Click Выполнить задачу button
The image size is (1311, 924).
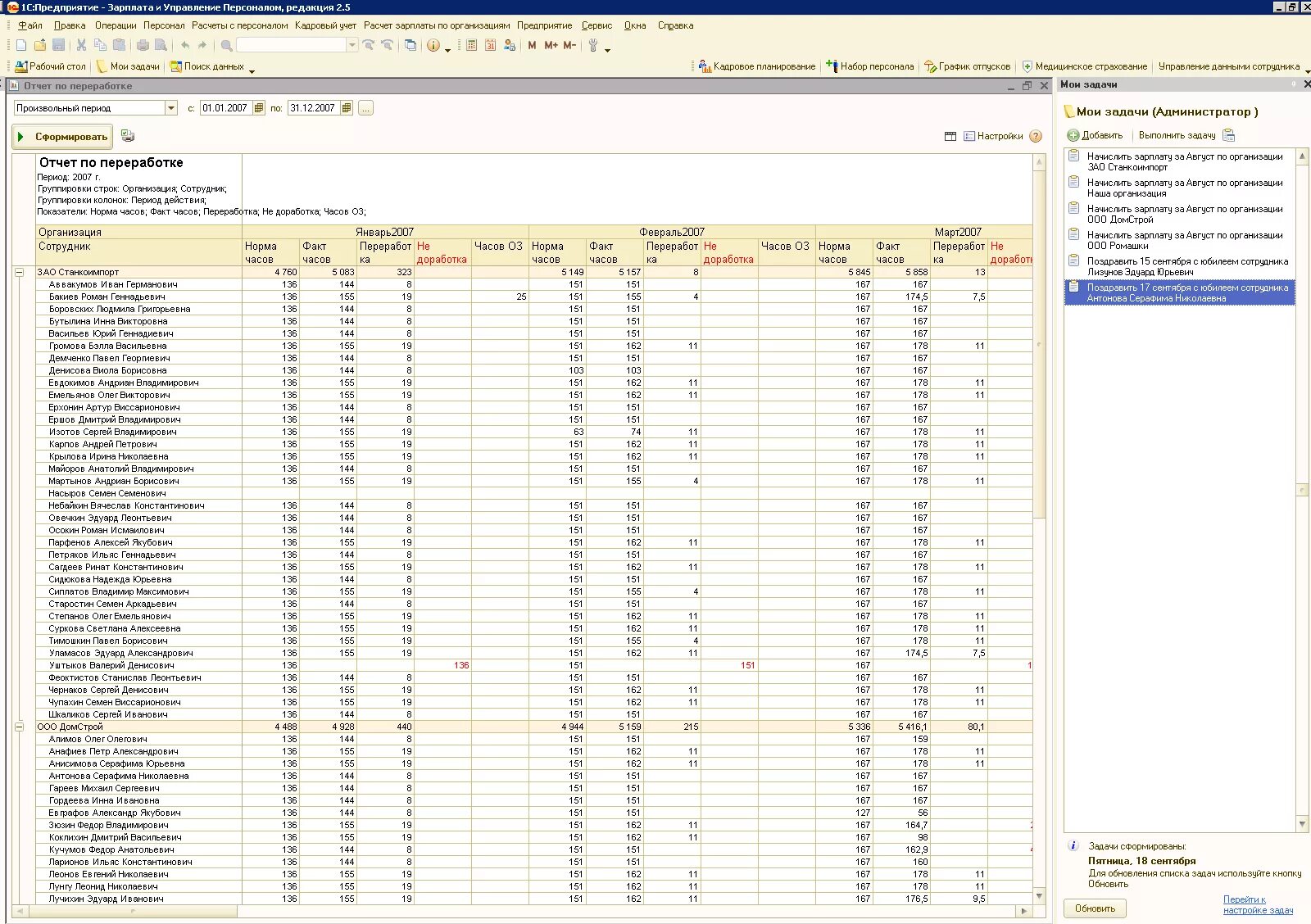(x=1177, y=136)
